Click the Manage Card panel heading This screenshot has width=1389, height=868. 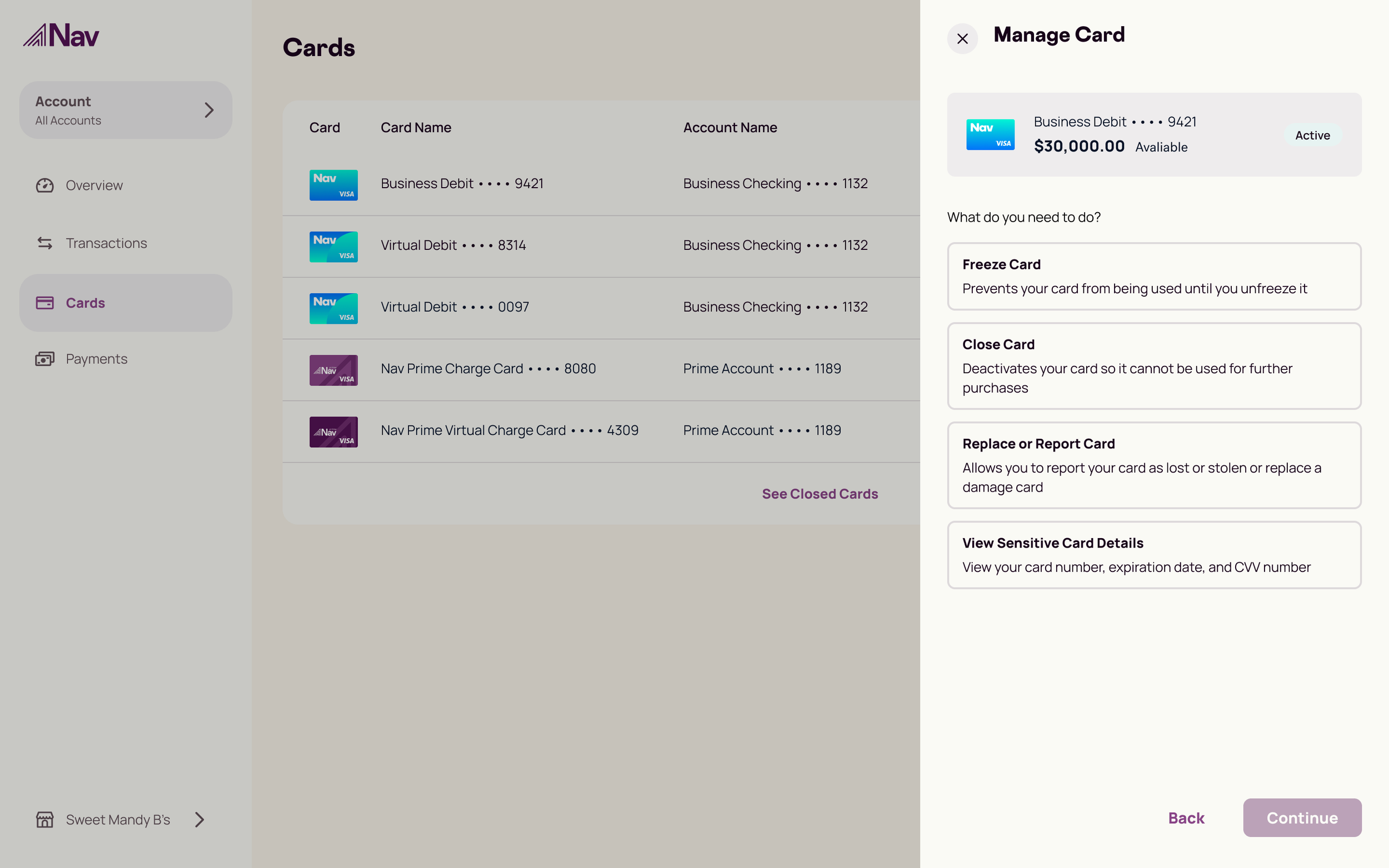point(1059,35)
